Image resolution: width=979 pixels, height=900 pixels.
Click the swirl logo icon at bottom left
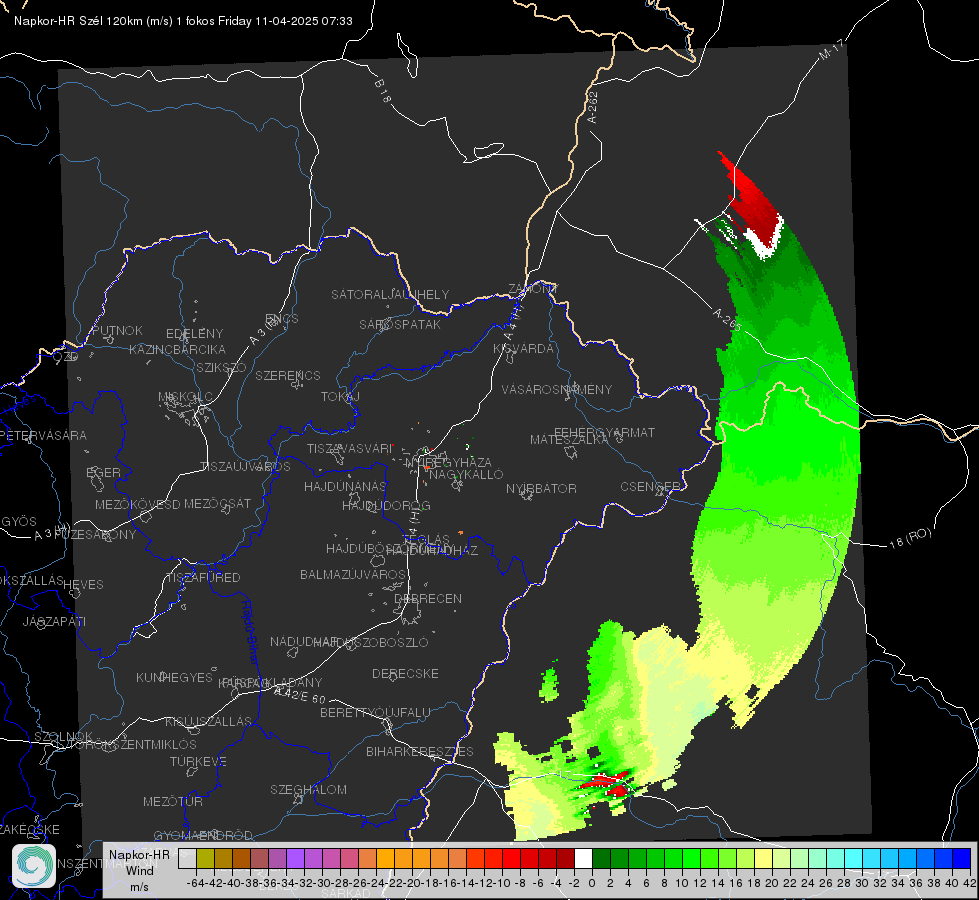34,866
